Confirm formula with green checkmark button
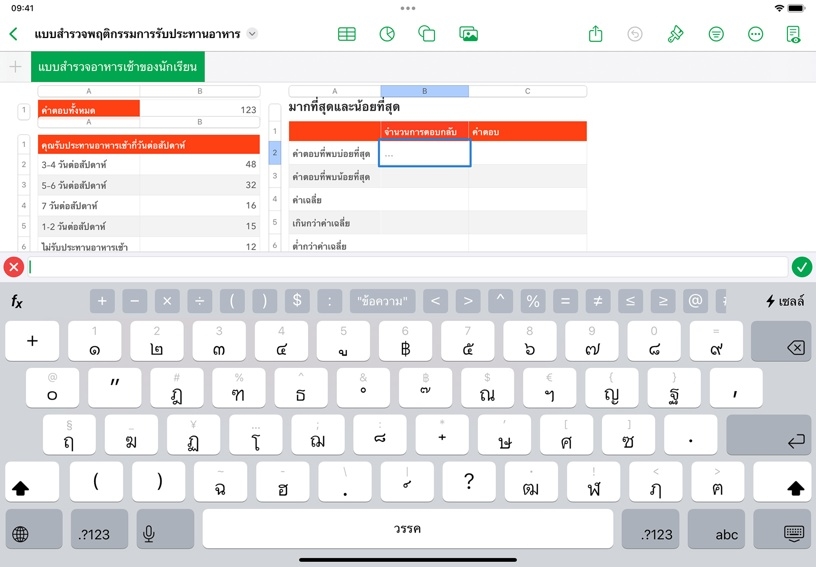Screen dimensions: 816x567 tap(801, 267)
